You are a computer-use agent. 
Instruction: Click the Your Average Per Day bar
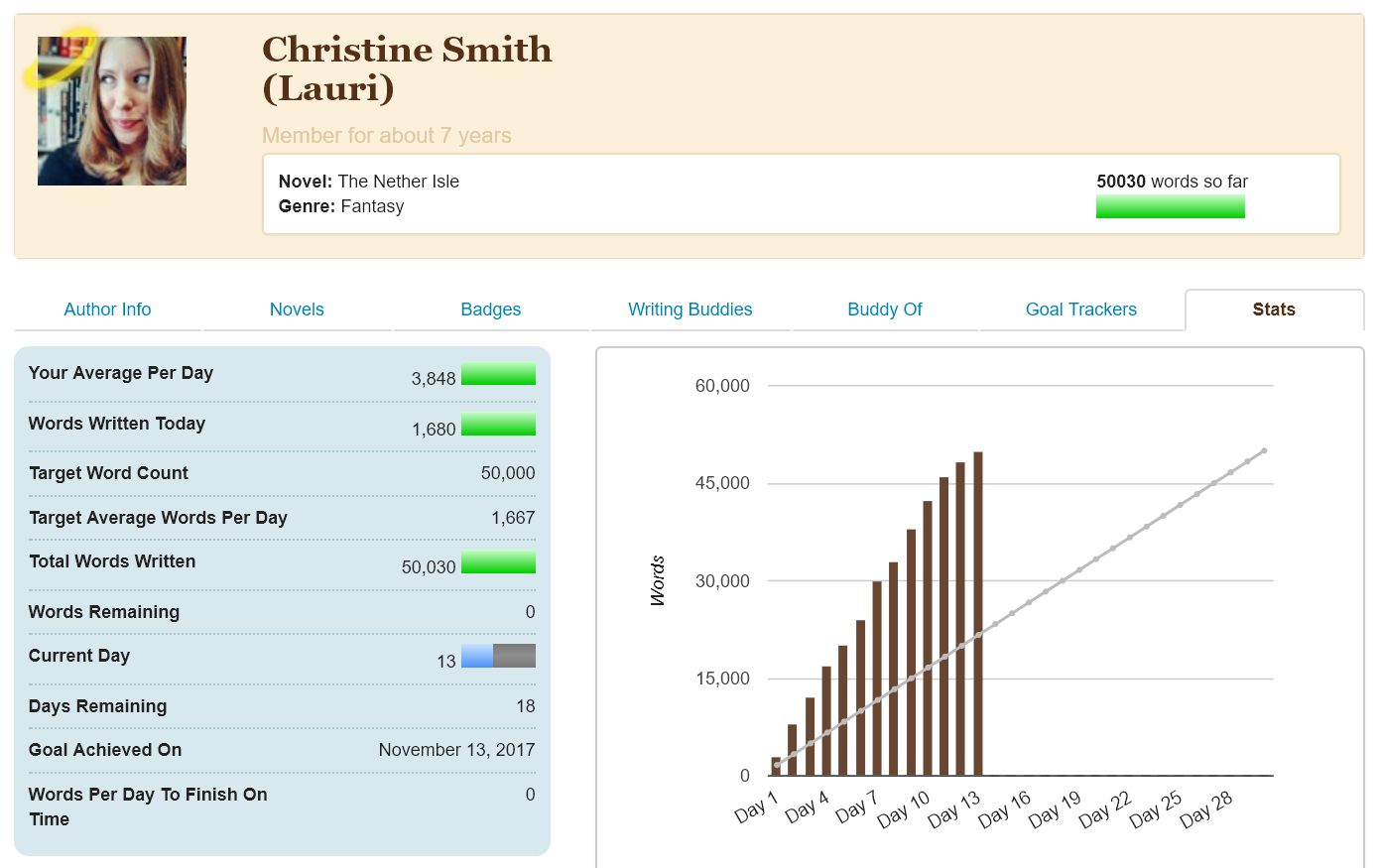(x=498, y=373)
